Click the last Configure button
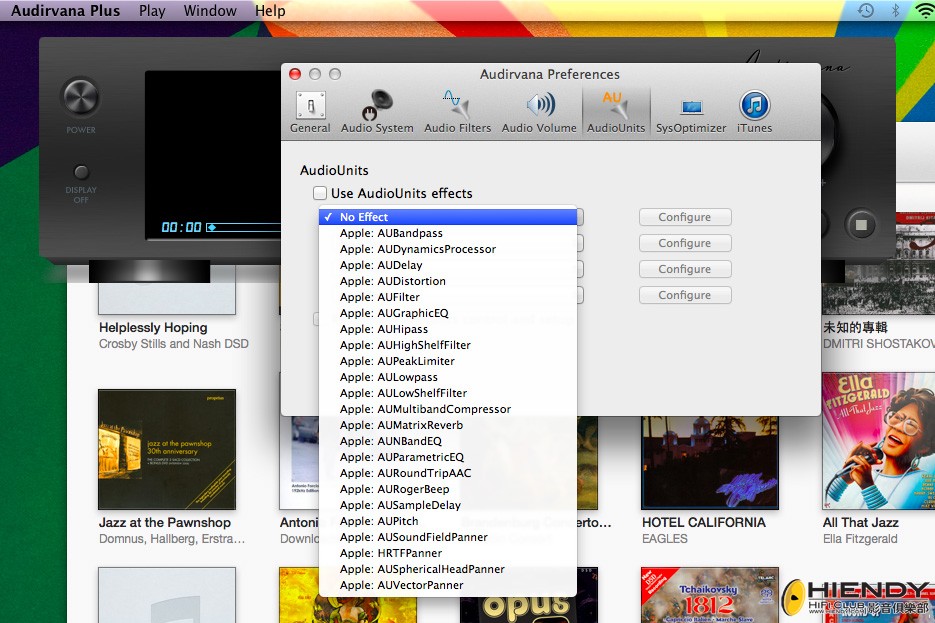 tap(685, 295)
